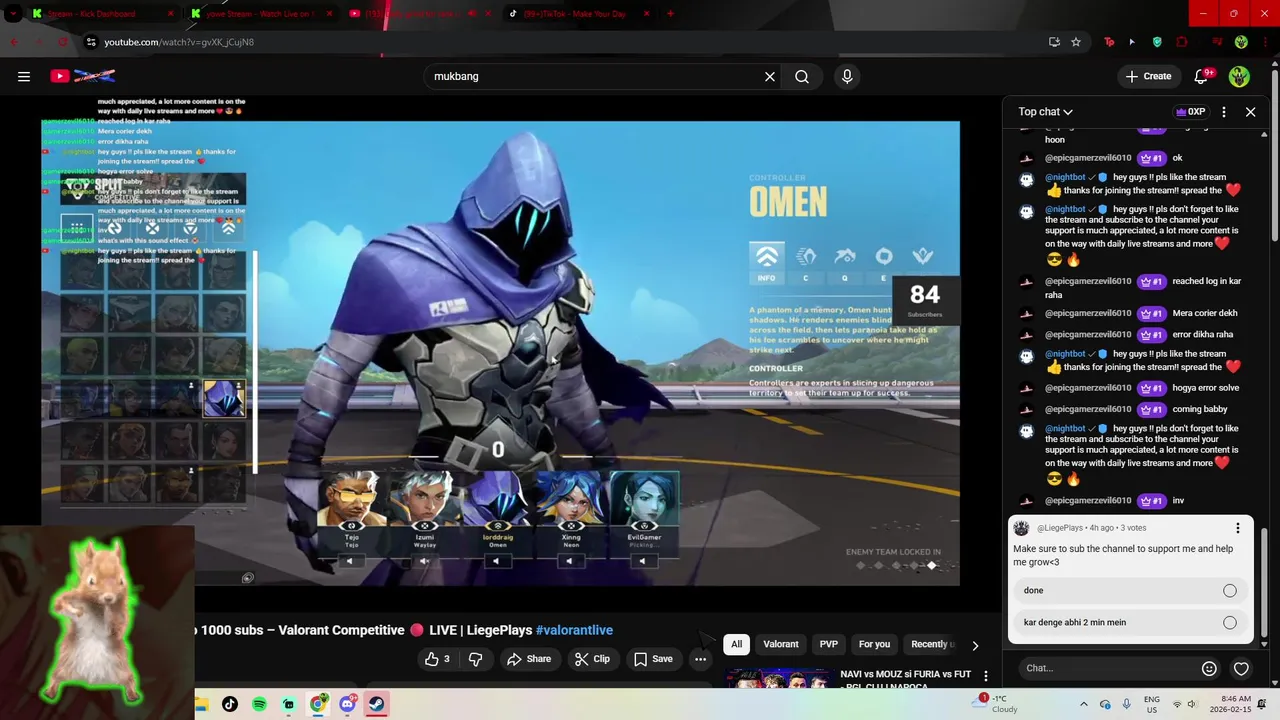This screenshot has width=1280, height=720.
Task: Open the Create menu
Action: click(x=1148, y=76)
